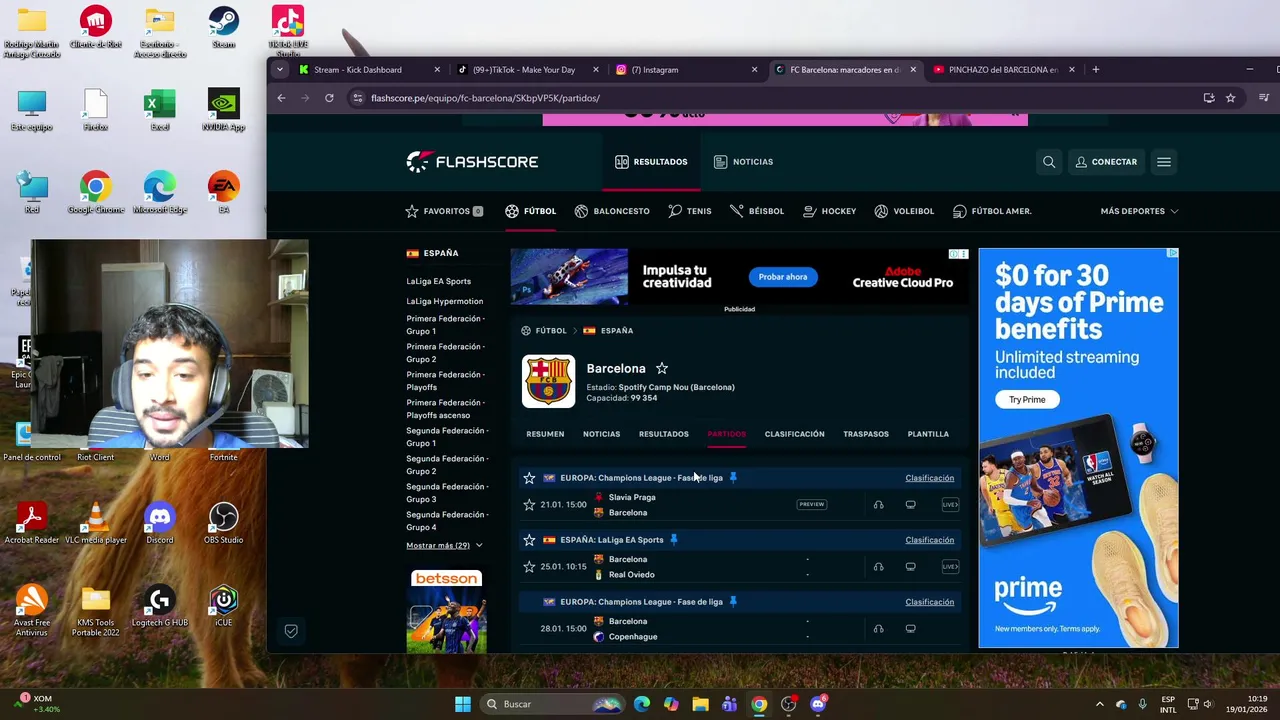This screenshot has width=1280, height=720.
Task: Favorite the Slavia Praga vs Barcelona match
Action: tap(529, 505)
